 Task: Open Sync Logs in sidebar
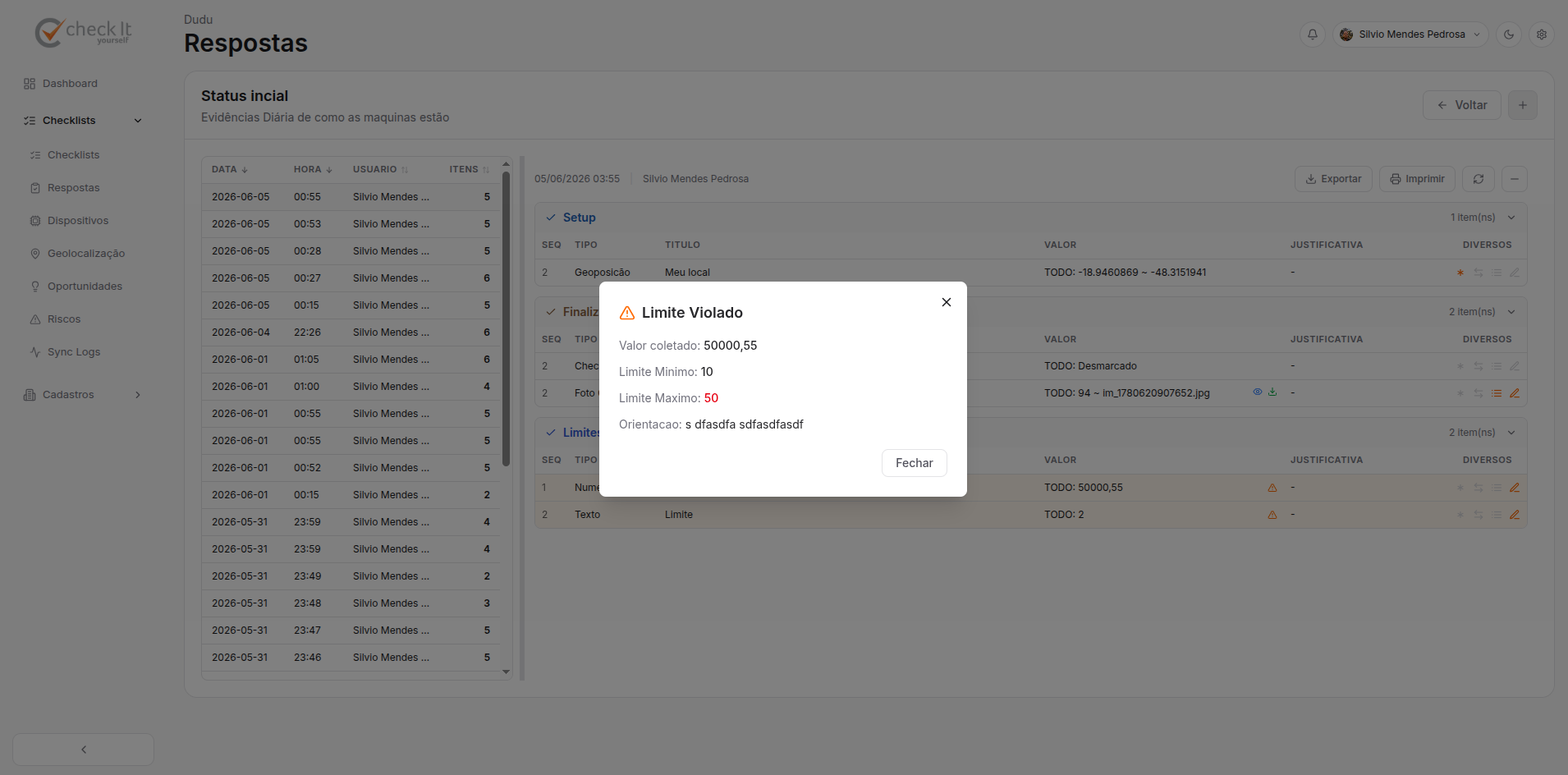74,352
